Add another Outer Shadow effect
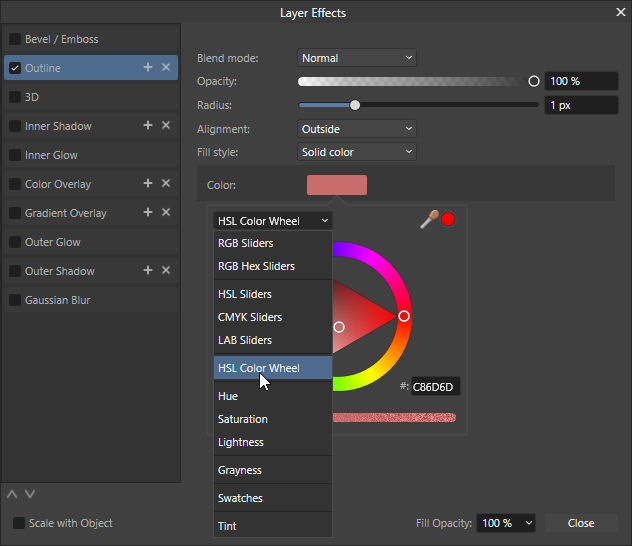The width and height of the screenshot is (632, 546). tap(148, 270)
